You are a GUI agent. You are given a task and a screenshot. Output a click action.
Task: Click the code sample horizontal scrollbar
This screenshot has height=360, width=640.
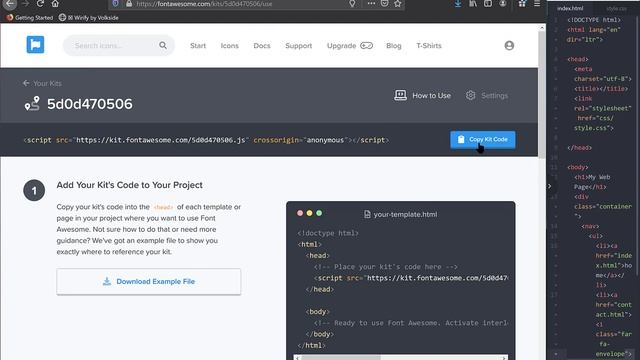click(x=341, y=358)
